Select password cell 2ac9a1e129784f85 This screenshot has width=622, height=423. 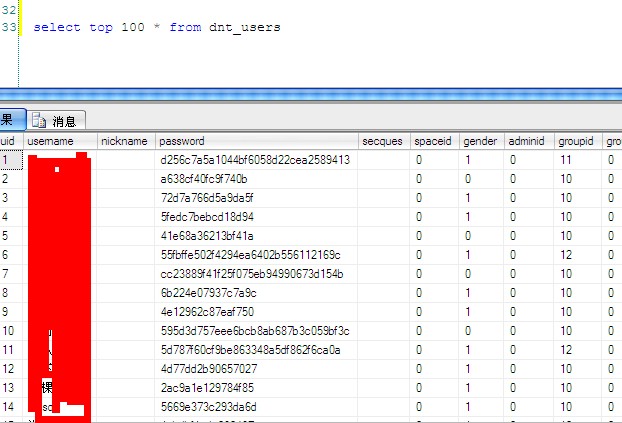coord(257,388)
